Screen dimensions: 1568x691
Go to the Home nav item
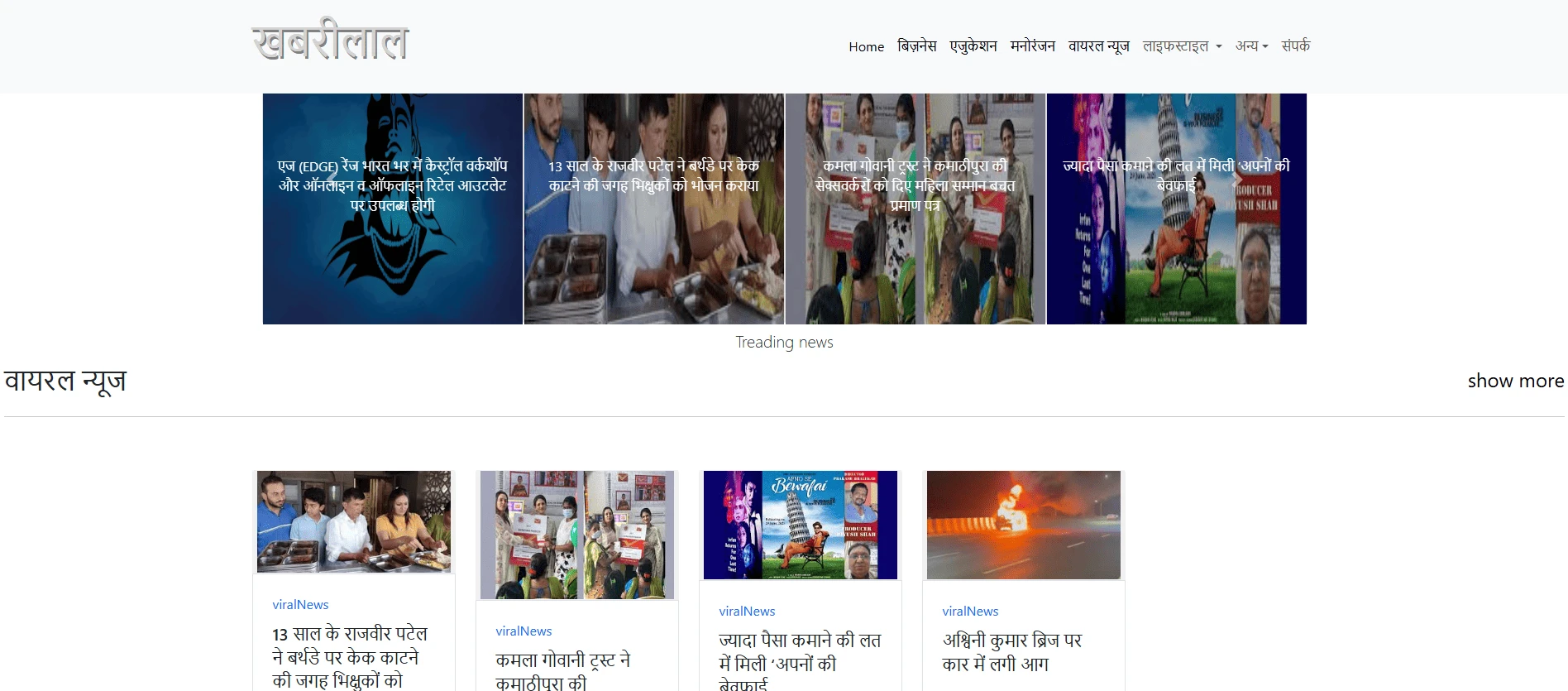866,47
